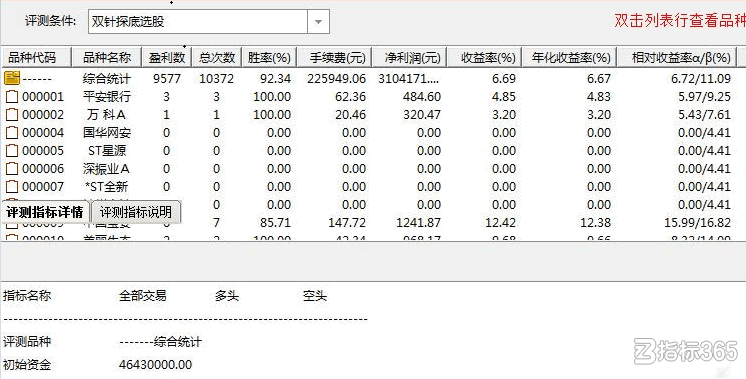Click net profit 320.47 for 万 科A
This screenshot has width=746, height=379.
422,115
